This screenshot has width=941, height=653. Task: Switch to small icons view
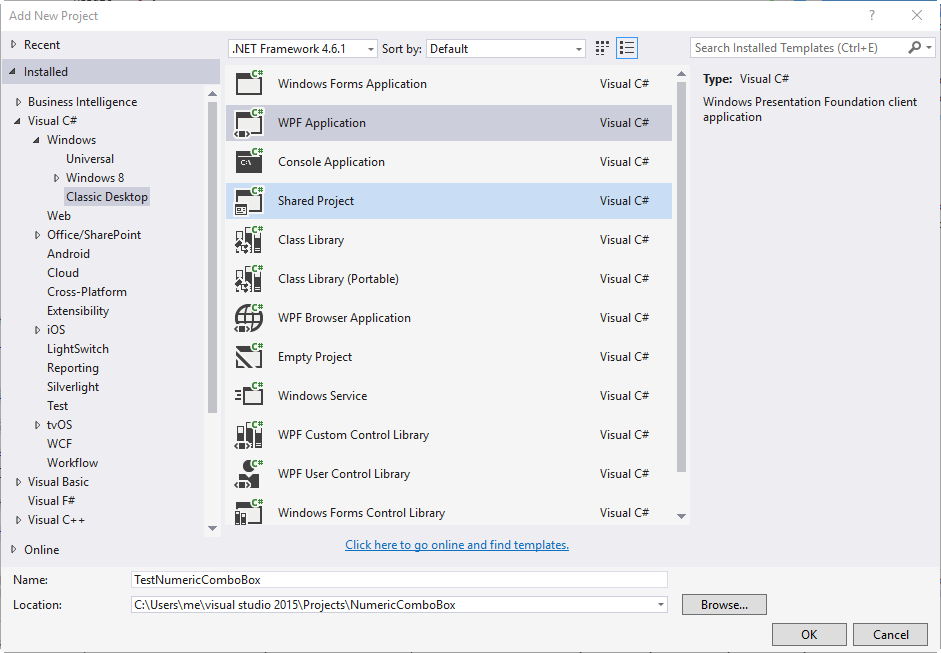pyautogui.click(x=601, y=47)
